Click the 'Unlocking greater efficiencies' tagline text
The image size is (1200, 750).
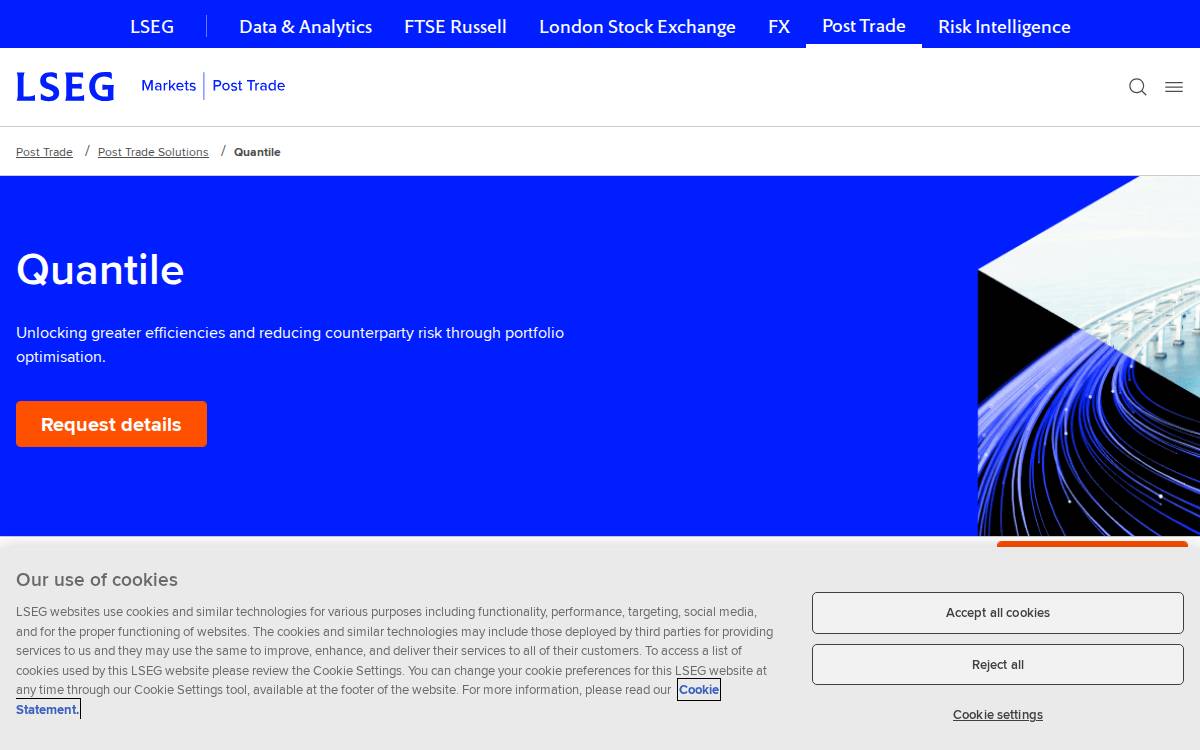coord(290,344)
